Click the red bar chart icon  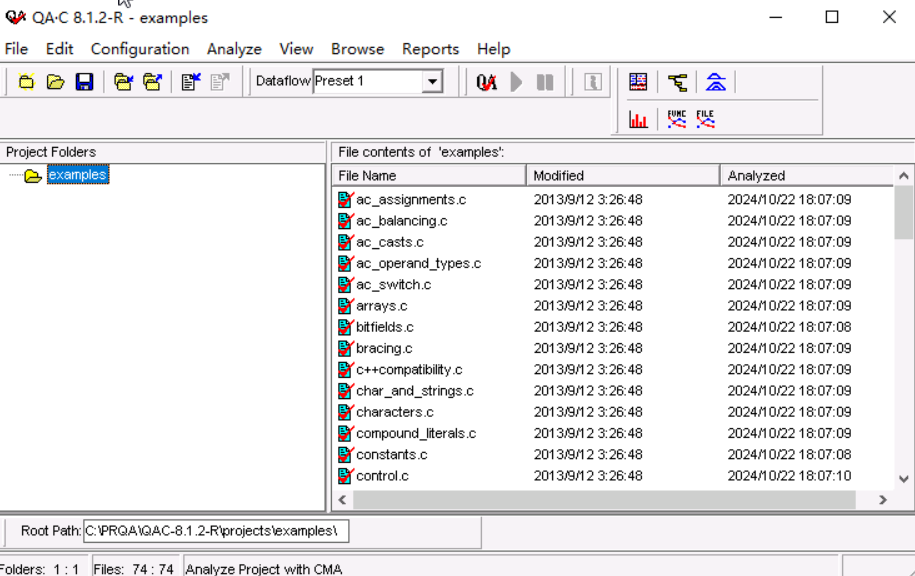pyautogui.click(x=638, y=119)
